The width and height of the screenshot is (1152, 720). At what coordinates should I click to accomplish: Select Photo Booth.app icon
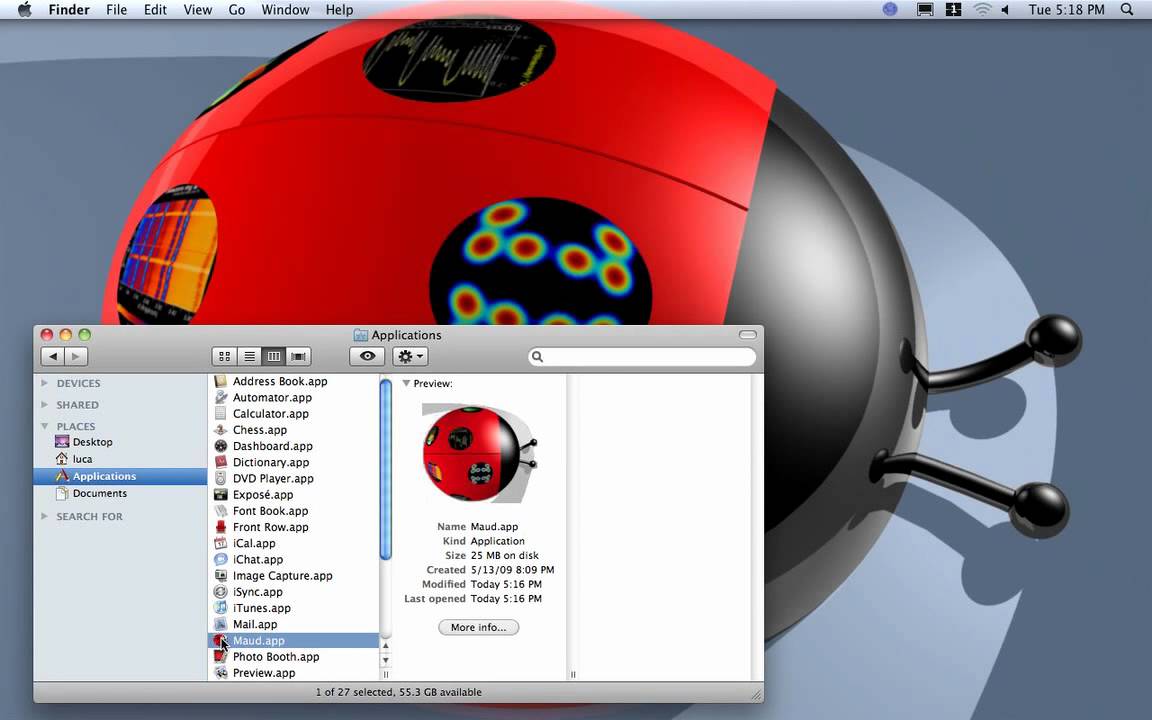(x=220, y=657)
